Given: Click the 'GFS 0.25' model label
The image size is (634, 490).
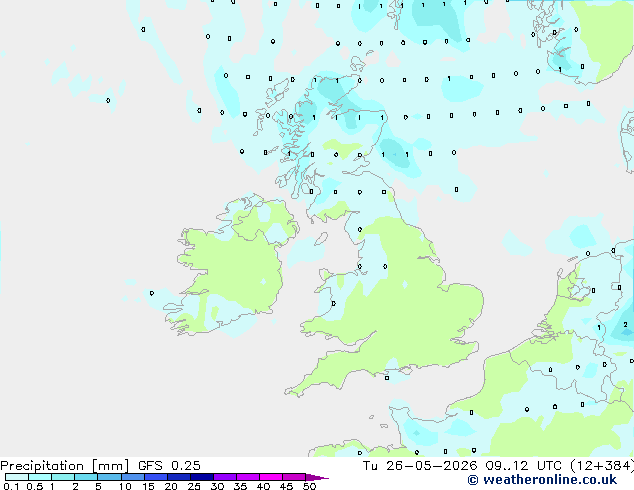Looking at the screenshot, I should [x=169, y=466].
